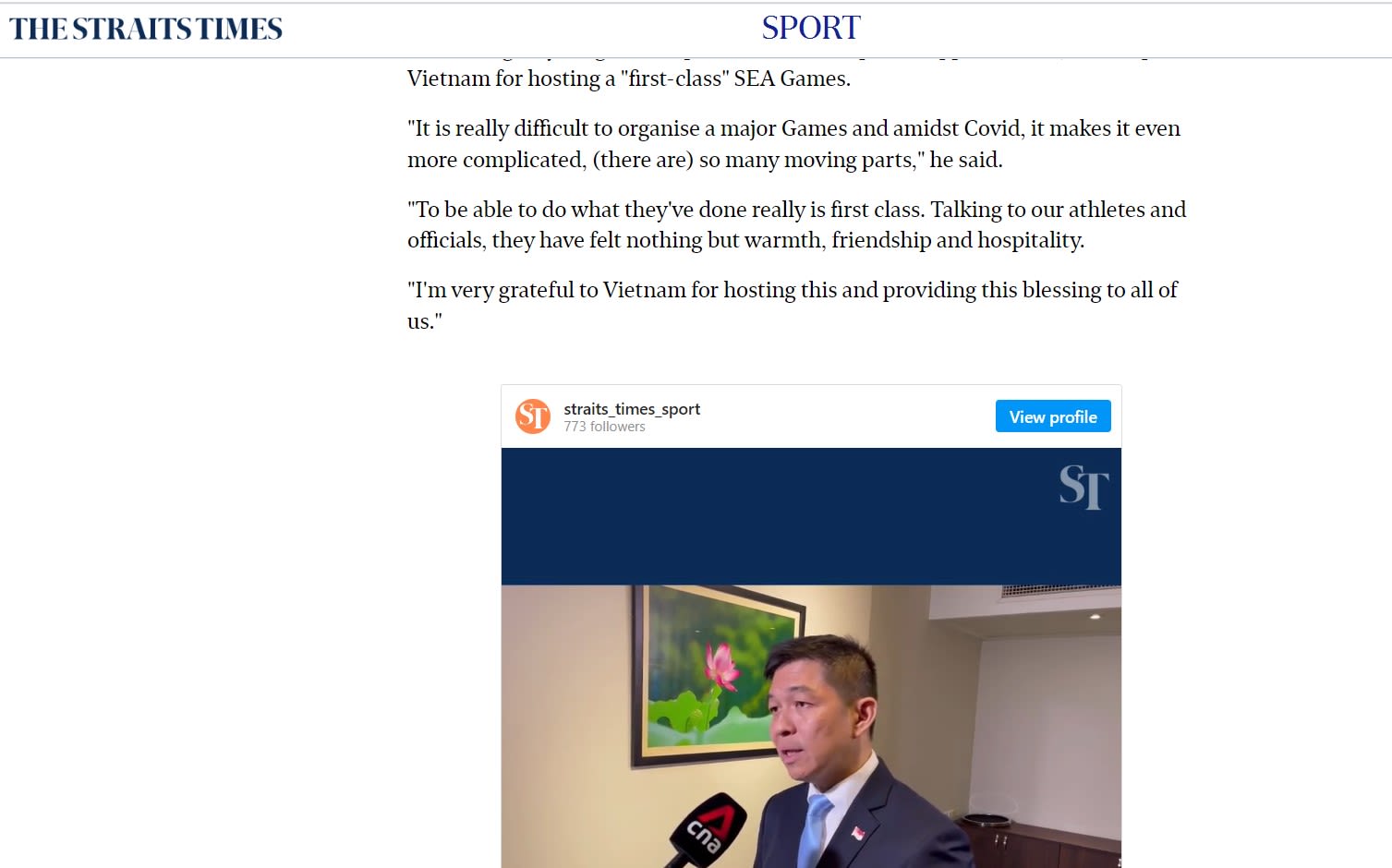Click the Singapore flag lapel pin
This screenshot has width=1392, height=868.
click(x=857, y=834)
